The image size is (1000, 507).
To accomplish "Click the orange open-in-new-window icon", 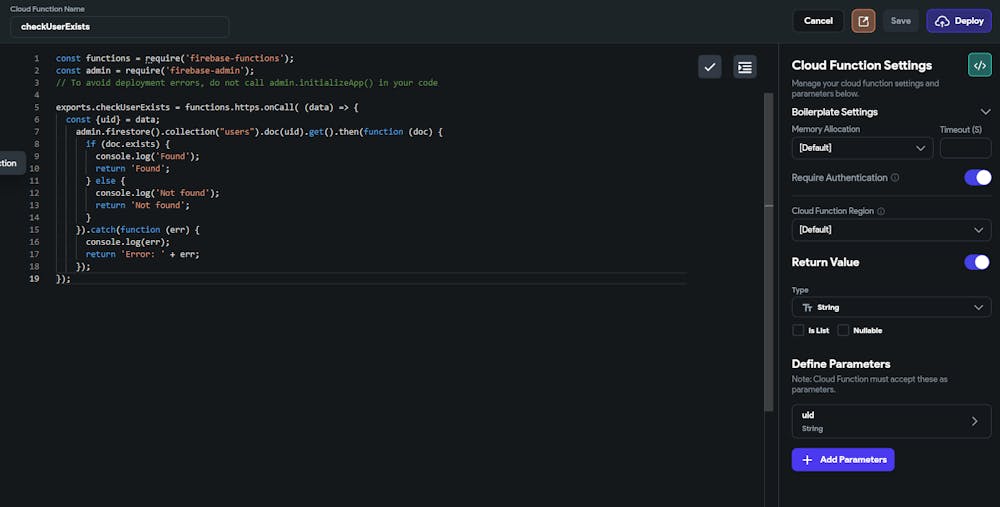I will click(x=863, y=21).
